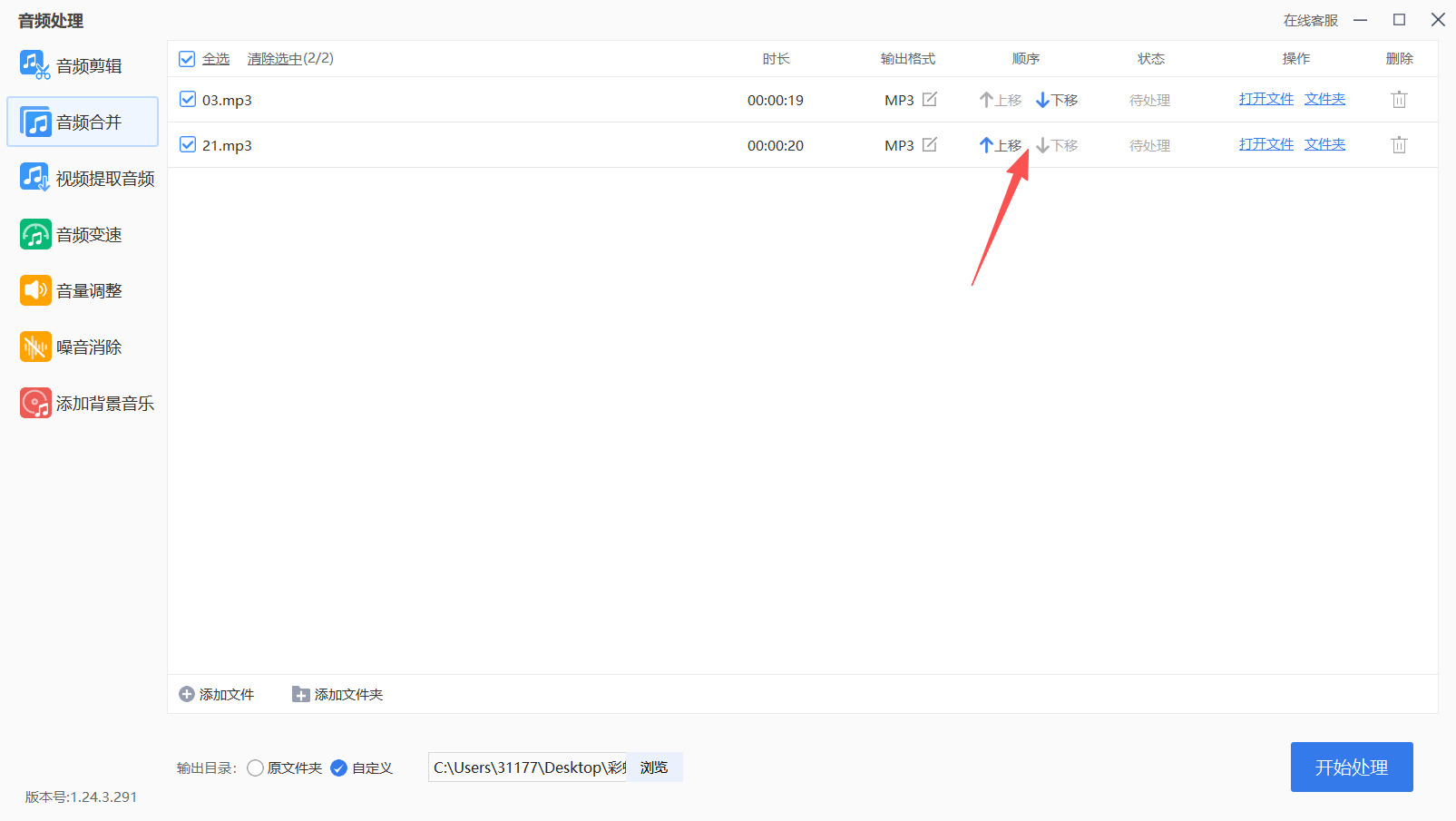This screenshot has width=1456, height=821.
Task: Go to the 添加背景音乐 section
Action: pyautogui.click(x=83, y=403)
